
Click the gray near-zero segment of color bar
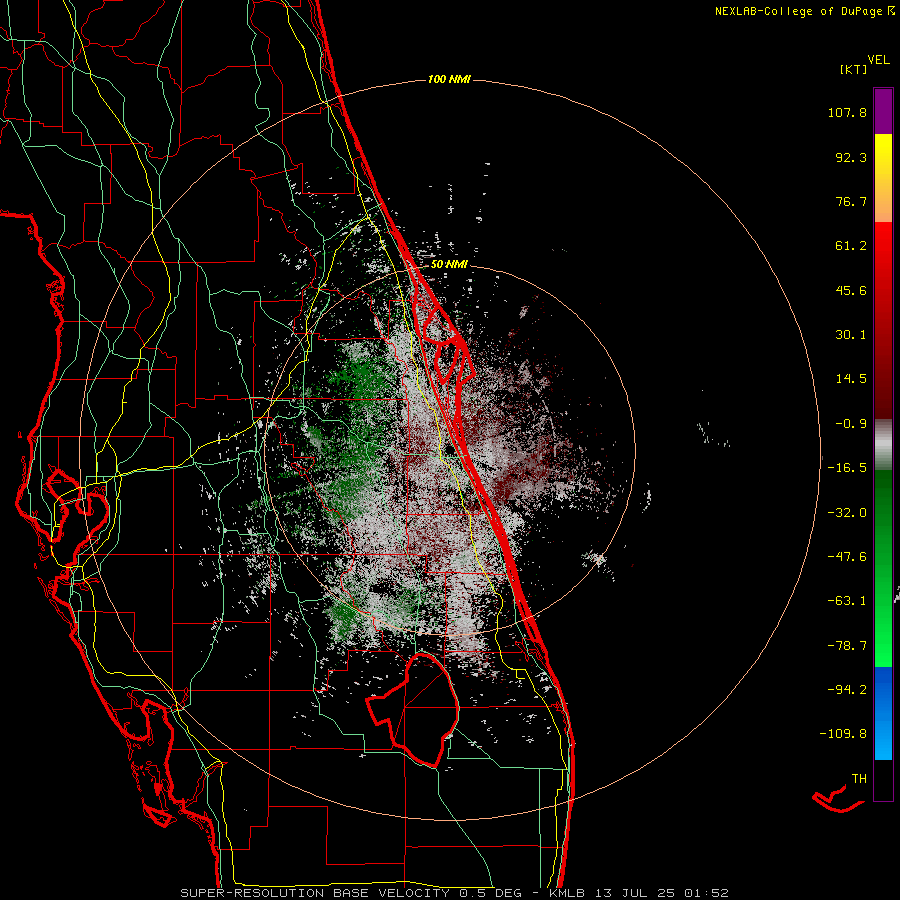pyautogui.click(x=883, y=445)
